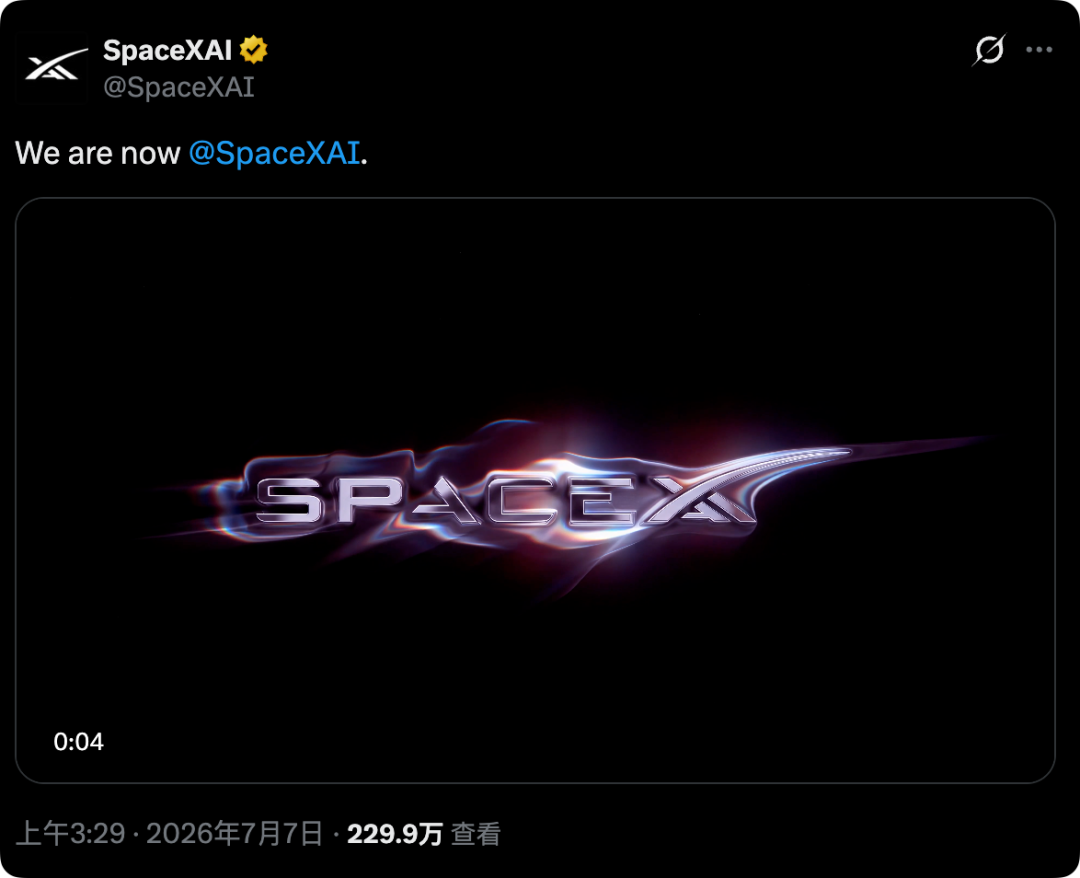Image resolution: width=1080 pixels, height=878 pixels.
Task: Click the 2026年7月7日 post date
Action: click(x=235, y=834)
